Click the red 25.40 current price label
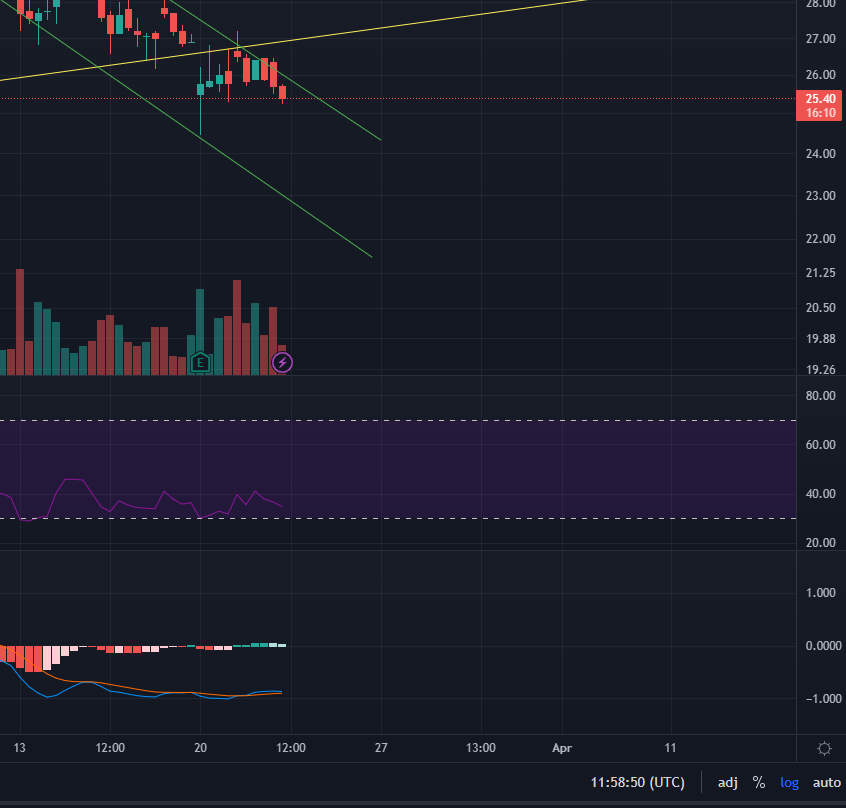Image resolution: width=846 pixels, height=808 pixels. [x=820, y=98]
